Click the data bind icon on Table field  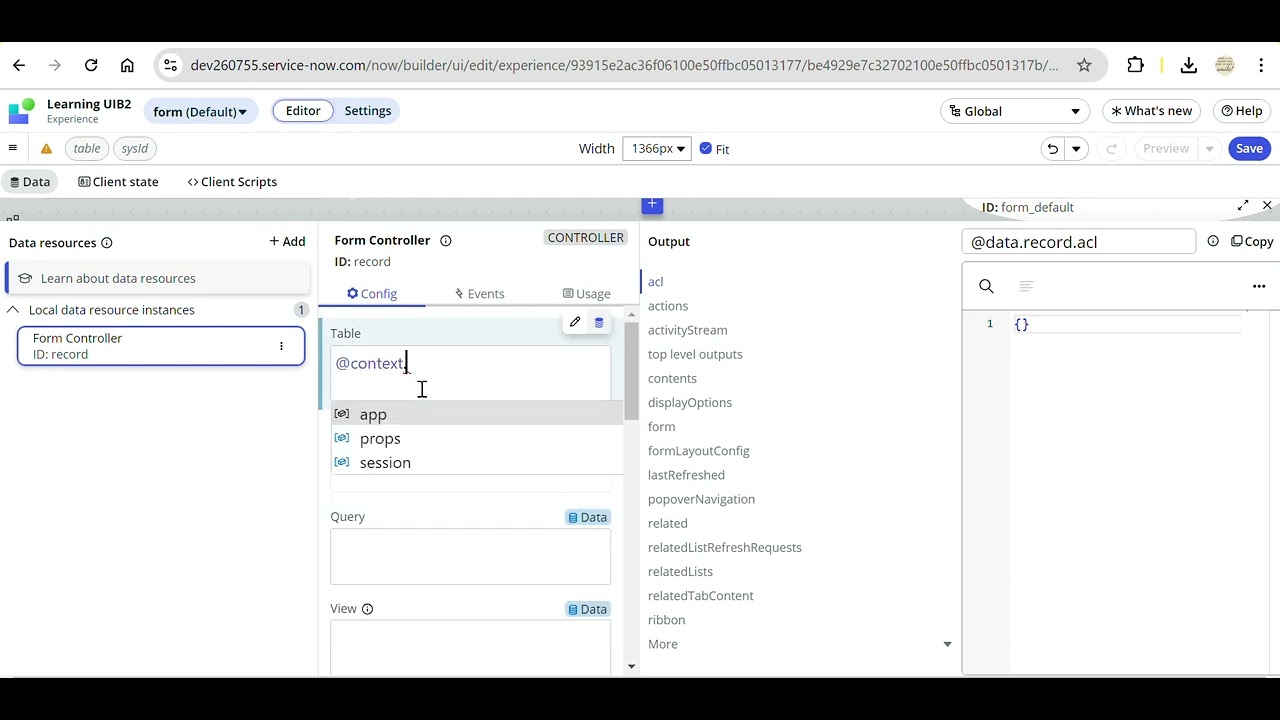click(599, 322)
